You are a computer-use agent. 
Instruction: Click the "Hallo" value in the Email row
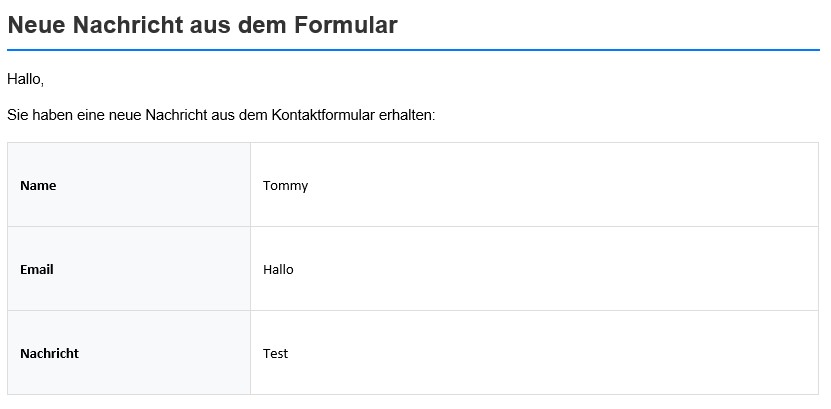[278, 269]
